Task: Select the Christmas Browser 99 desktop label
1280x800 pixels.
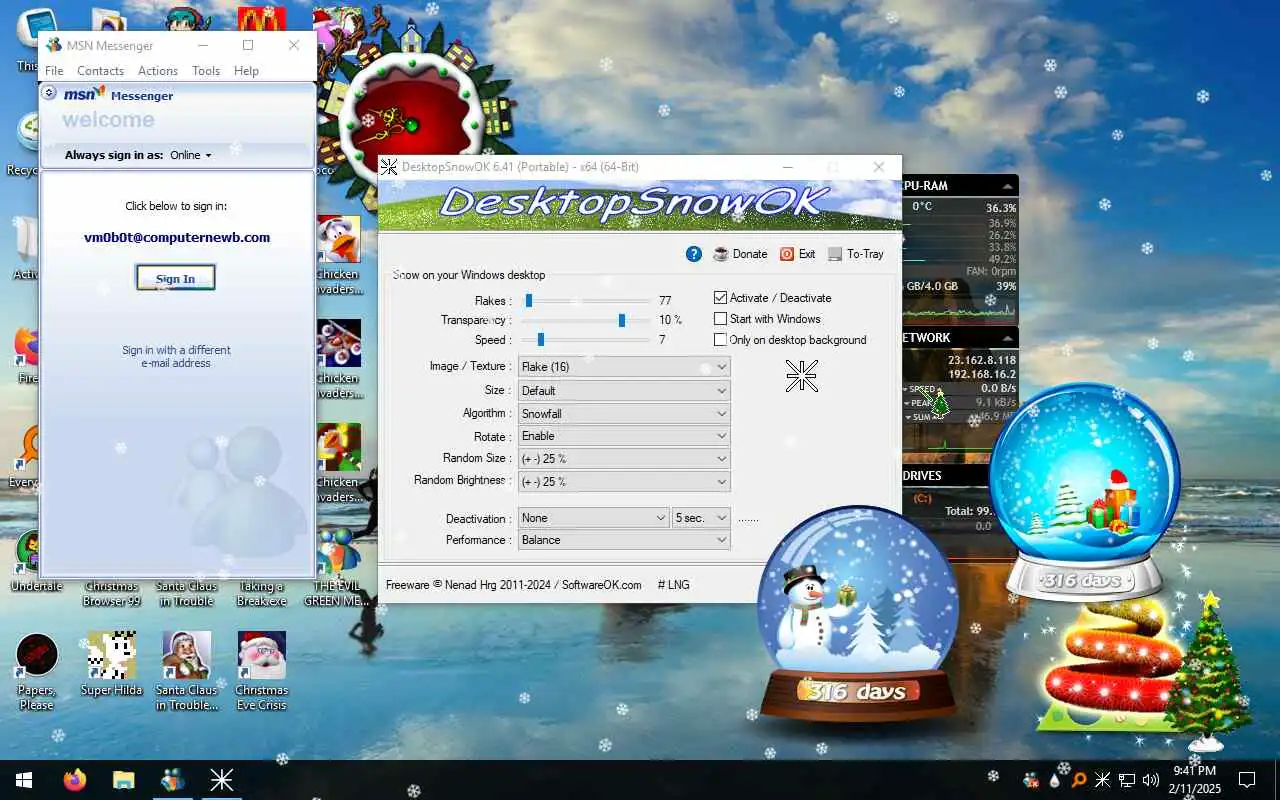Action: click(111, 594)
